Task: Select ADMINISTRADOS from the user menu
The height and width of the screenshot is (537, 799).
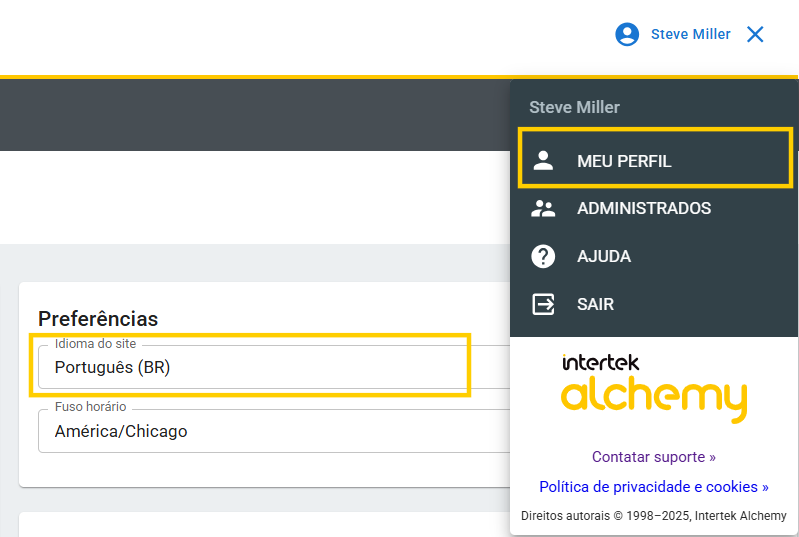Action: 643,209
